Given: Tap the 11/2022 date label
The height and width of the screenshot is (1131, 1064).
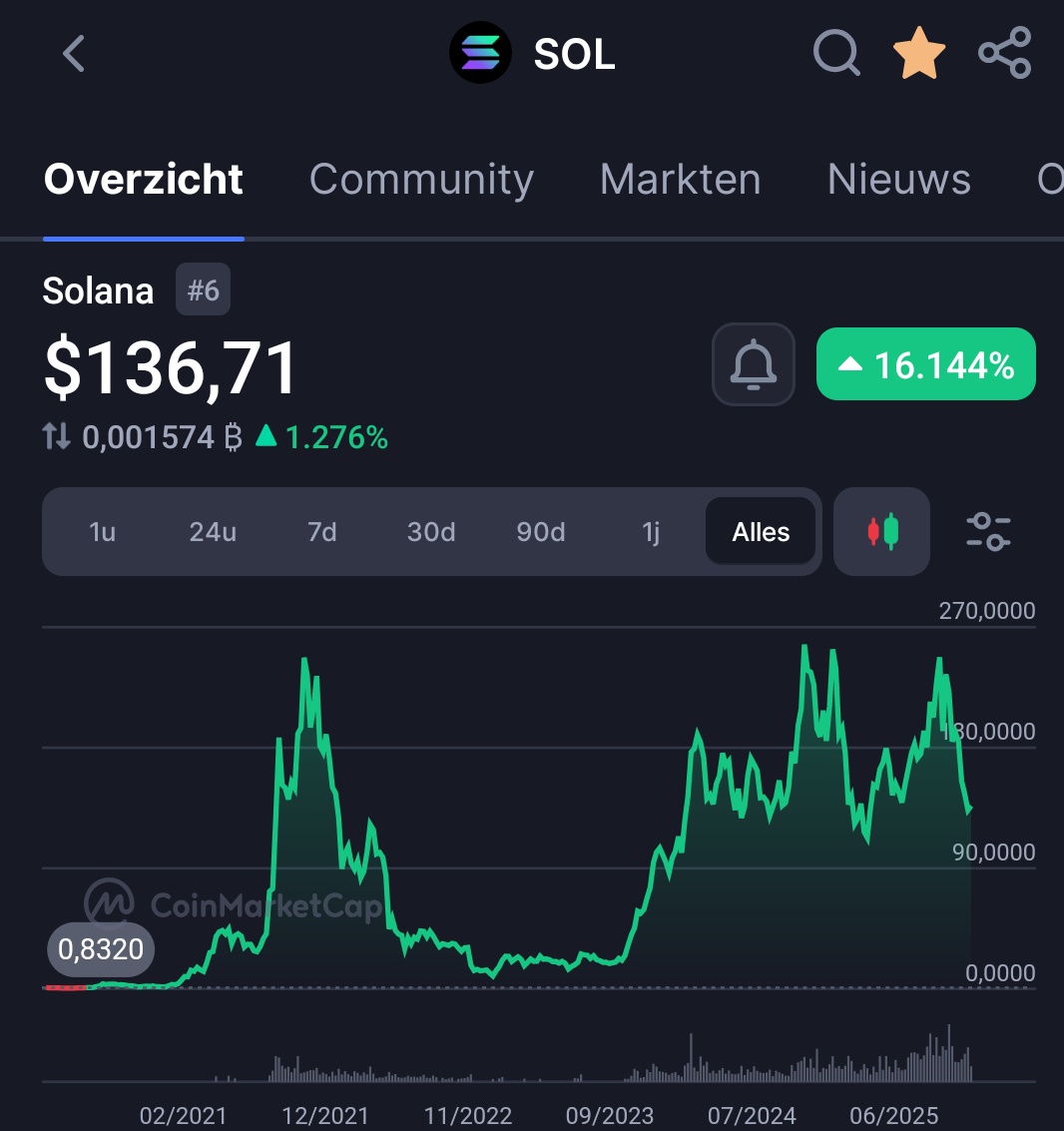Looking at the screenshot, I should point(467,1116).
